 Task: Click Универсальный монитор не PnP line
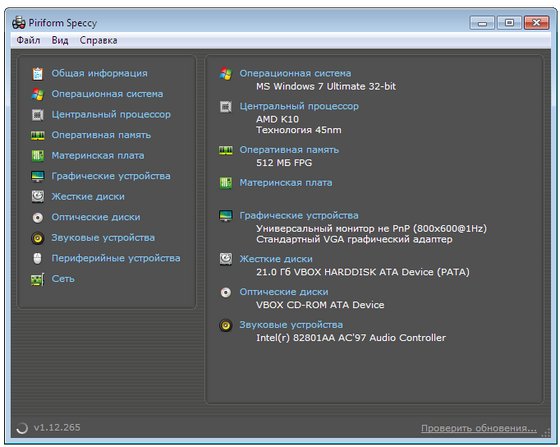[371, 228]
